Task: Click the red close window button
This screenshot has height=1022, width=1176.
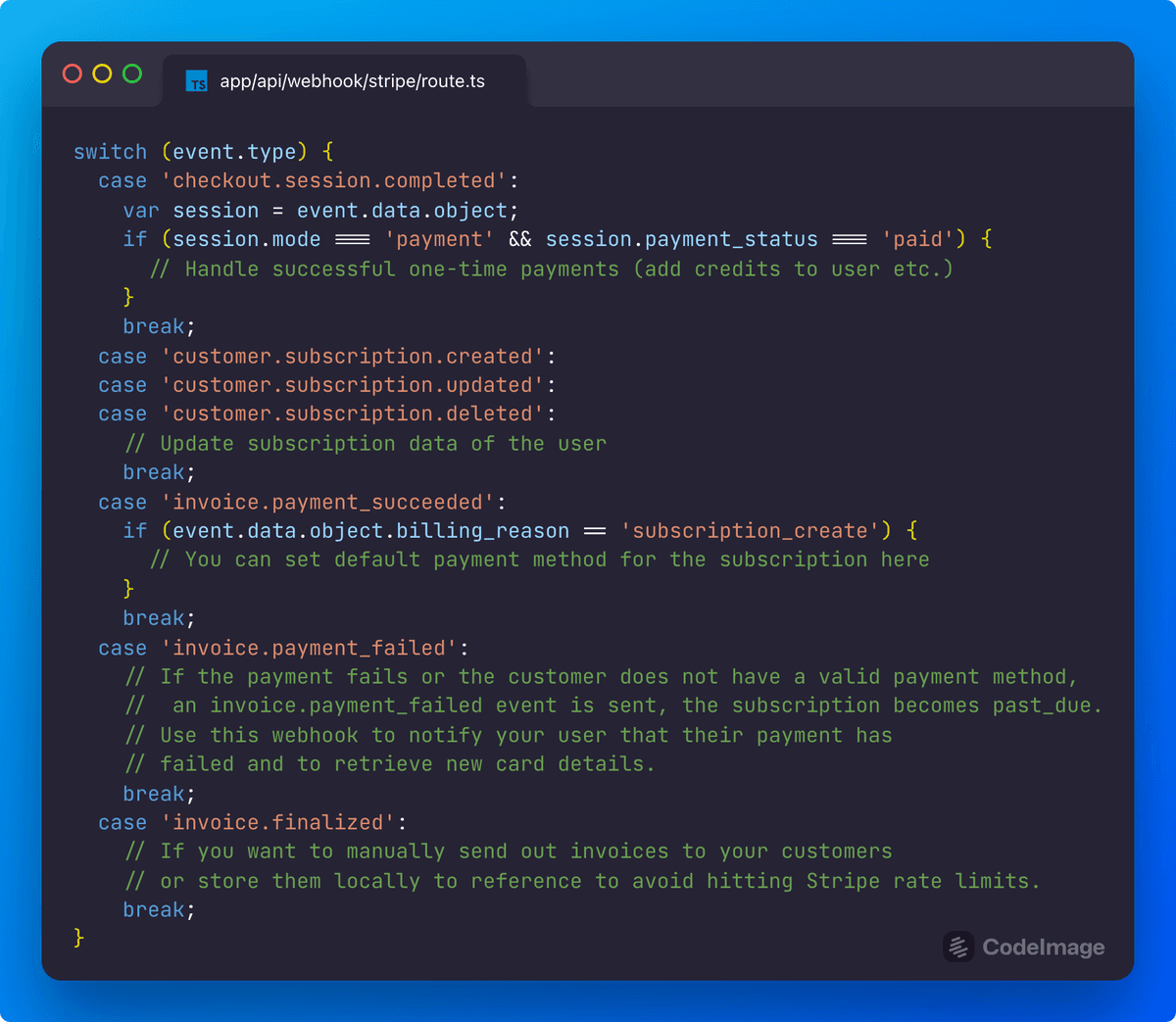Action: [x=73, y=73]
